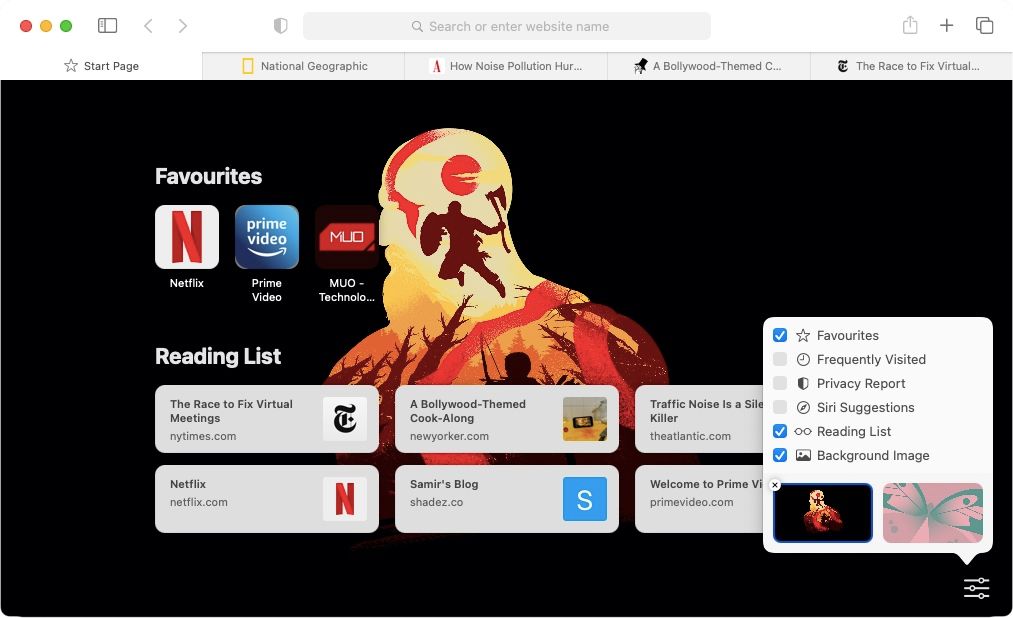The image size is (1013, 618).
Task: Open the Privacy Report shield in the toolbar
Action: point(280,26)
